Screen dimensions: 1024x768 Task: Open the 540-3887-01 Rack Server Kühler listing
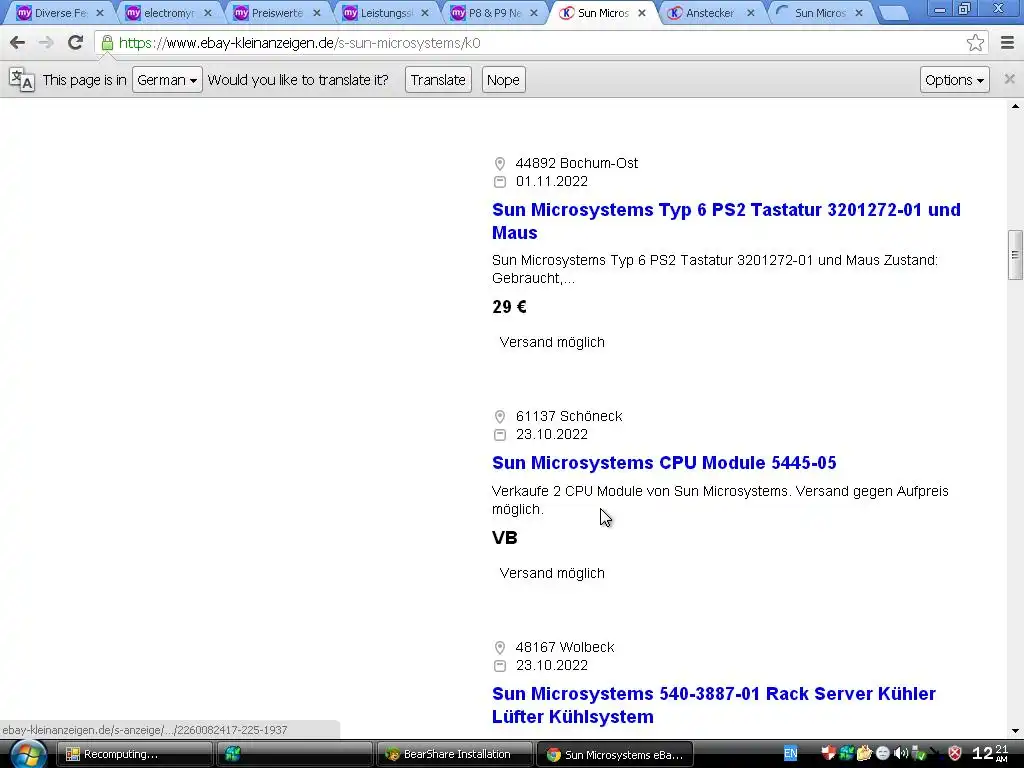(714, 705)
